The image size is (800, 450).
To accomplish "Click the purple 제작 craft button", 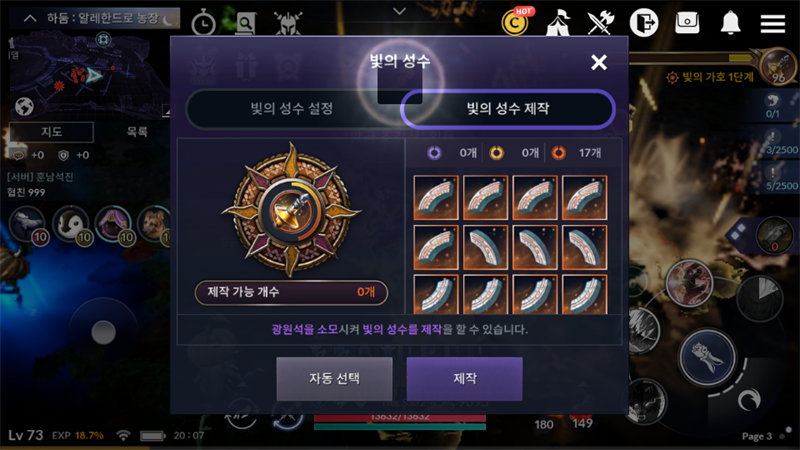I will point(464,379).
